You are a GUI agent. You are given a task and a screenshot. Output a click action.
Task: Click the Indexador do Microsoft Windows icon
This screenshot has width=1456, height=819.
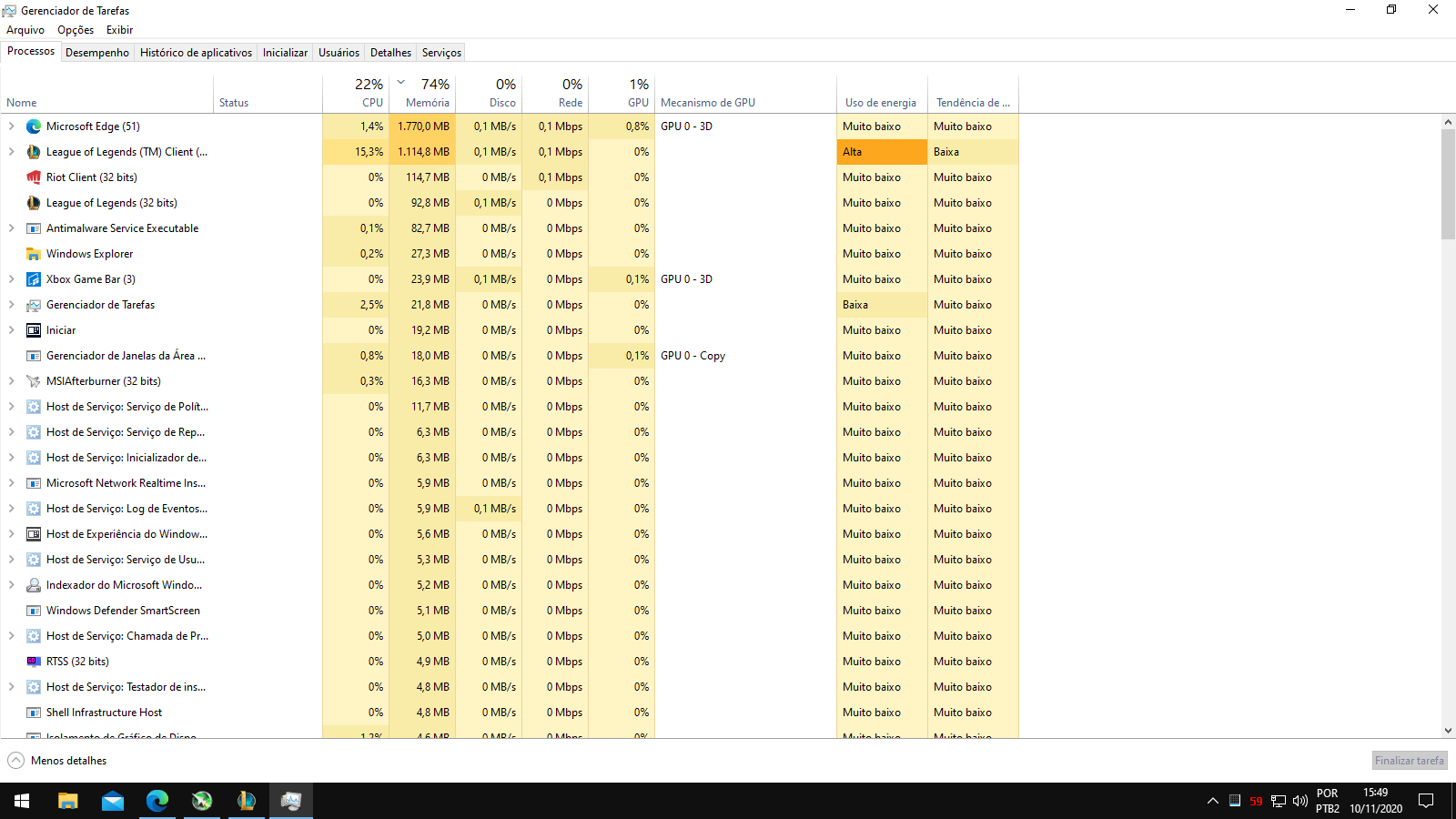pos(34,585)
